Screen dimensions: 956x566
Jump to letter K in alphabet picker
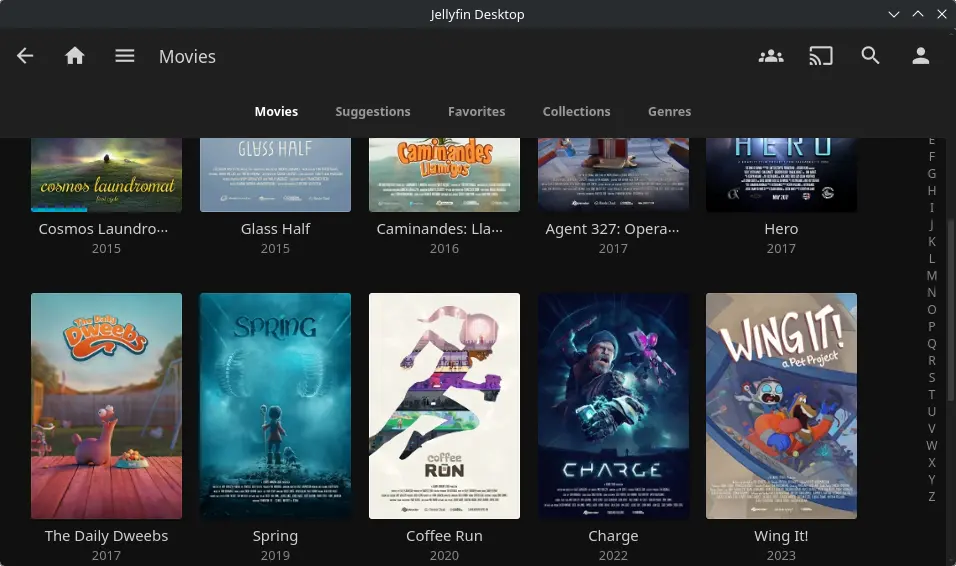(932, 242)
